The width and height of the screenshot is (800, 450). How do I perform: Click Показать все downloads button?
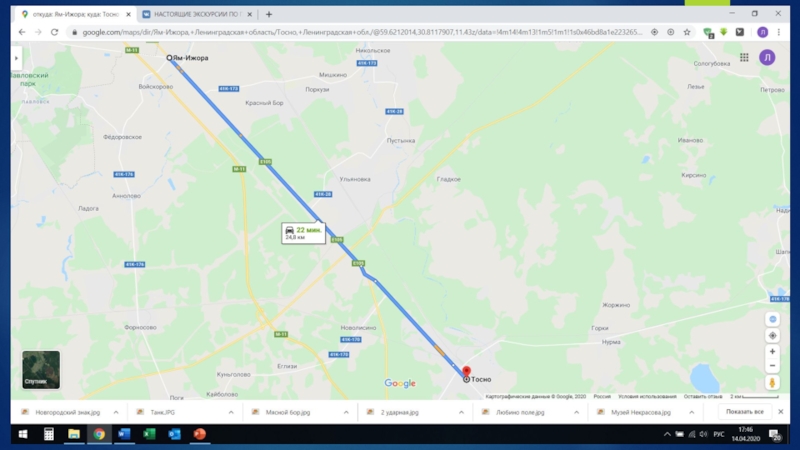tap(744, 412)
